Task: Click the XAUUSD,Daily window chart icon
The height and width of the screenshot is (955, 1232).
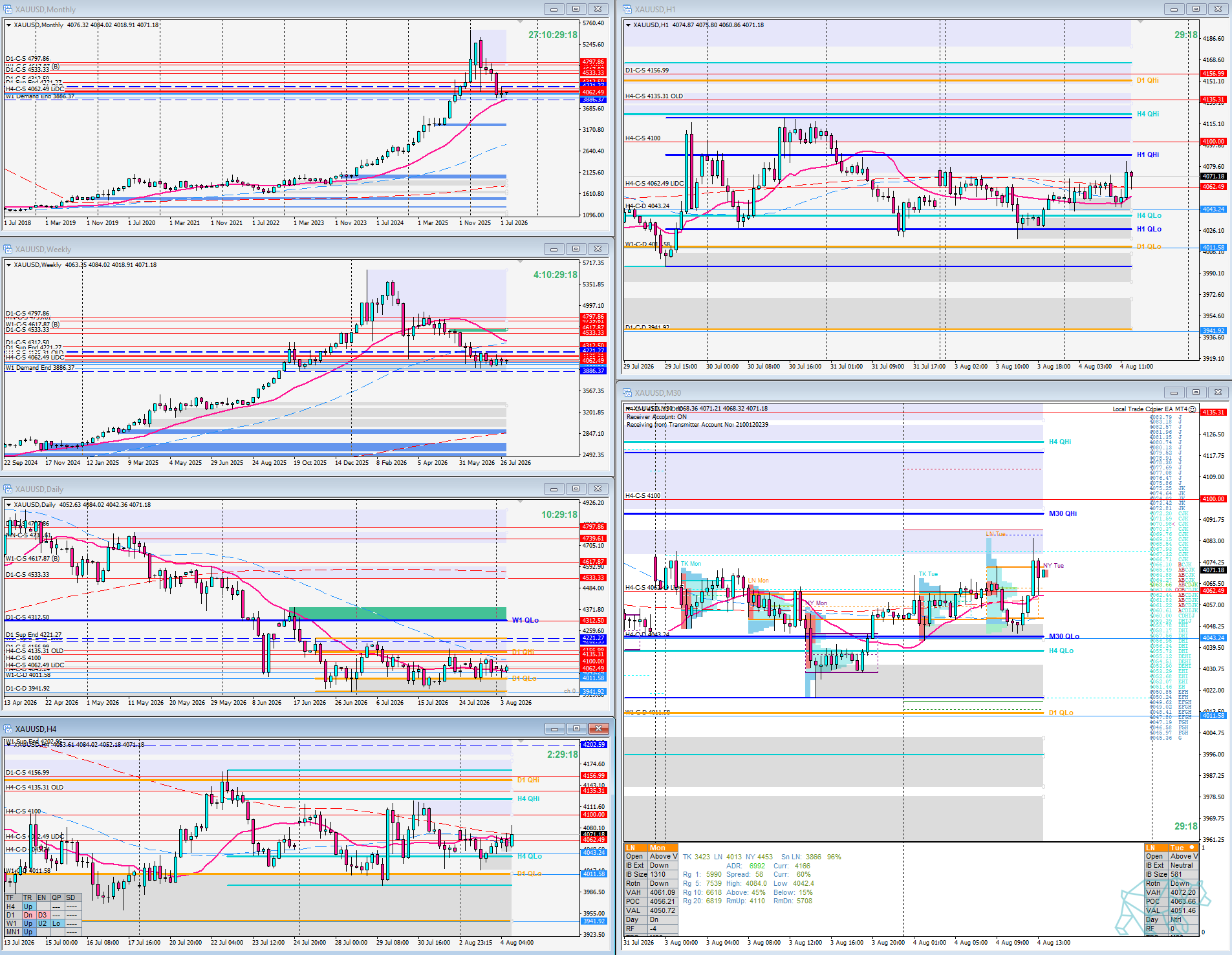Action: [x=8, y=489]
